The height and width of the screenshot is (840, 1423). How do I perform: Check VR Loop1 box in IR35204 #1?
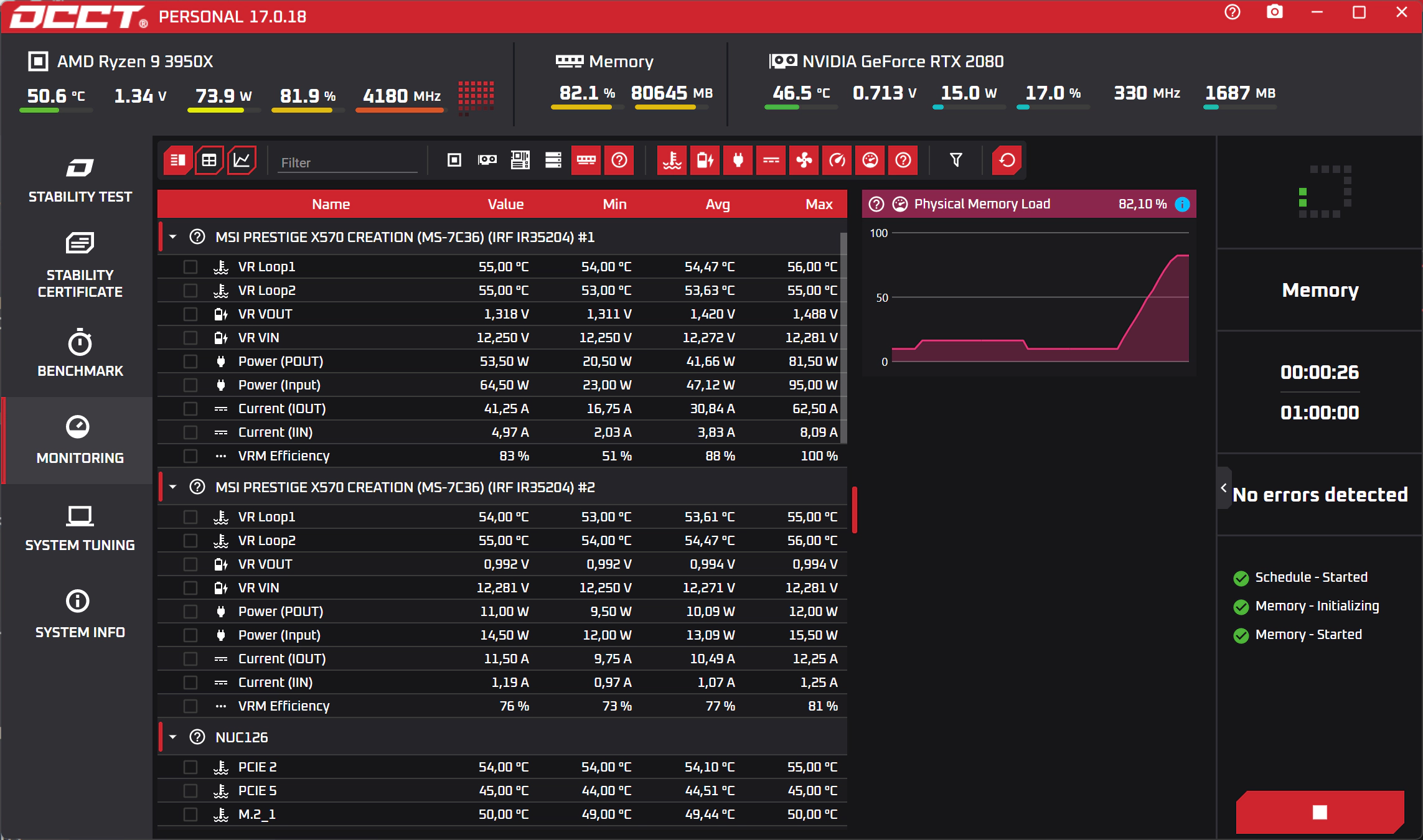(x=190, y=267)
